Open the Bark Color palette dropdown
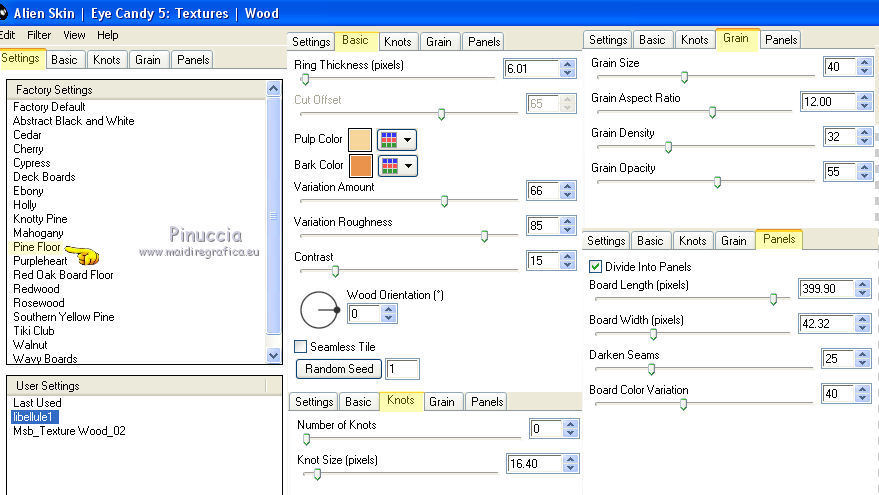Viewport: 879px width, 495px height. coord(397,165)
